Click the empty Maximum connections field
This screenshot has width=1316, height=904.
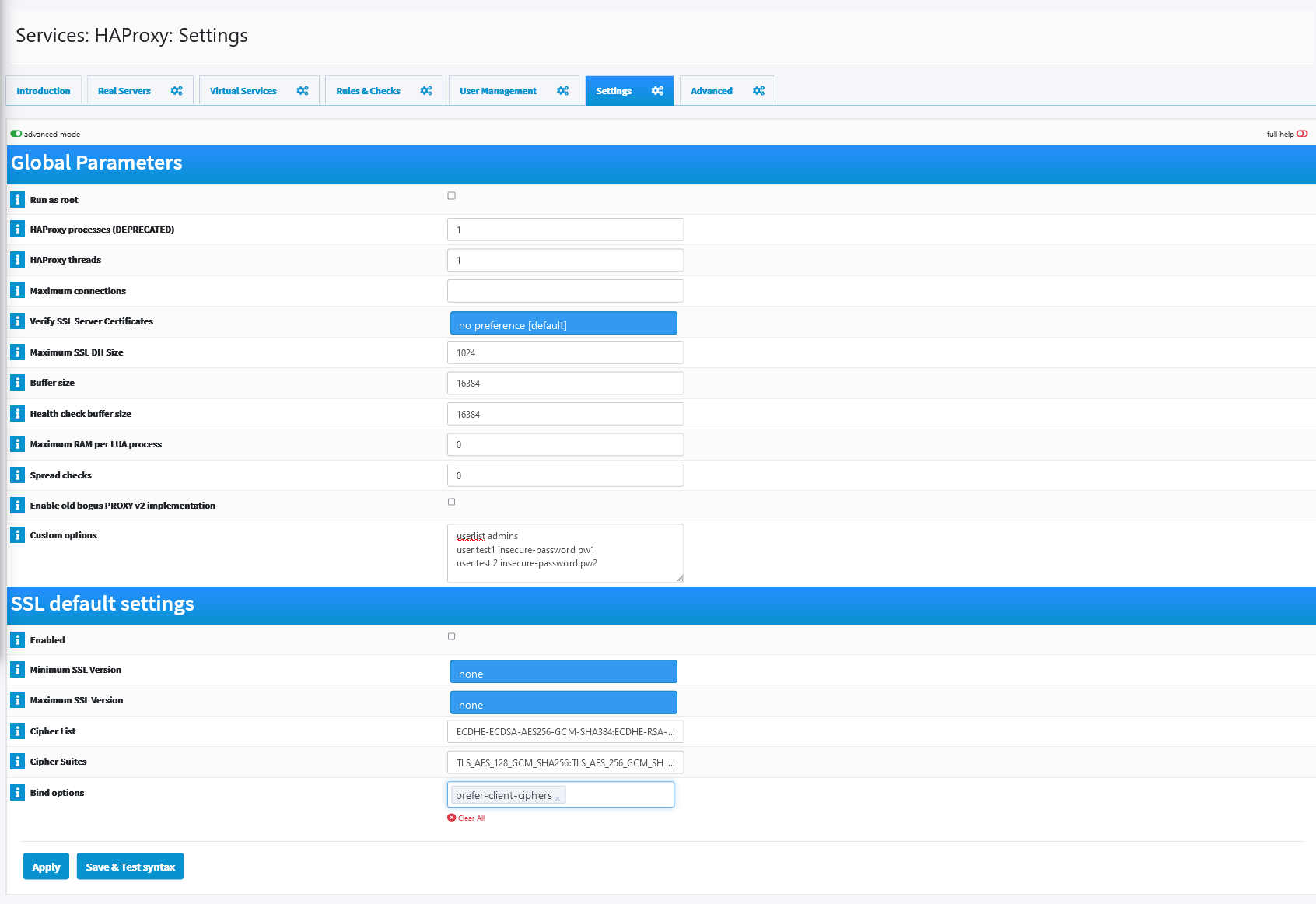click(565, 291)
